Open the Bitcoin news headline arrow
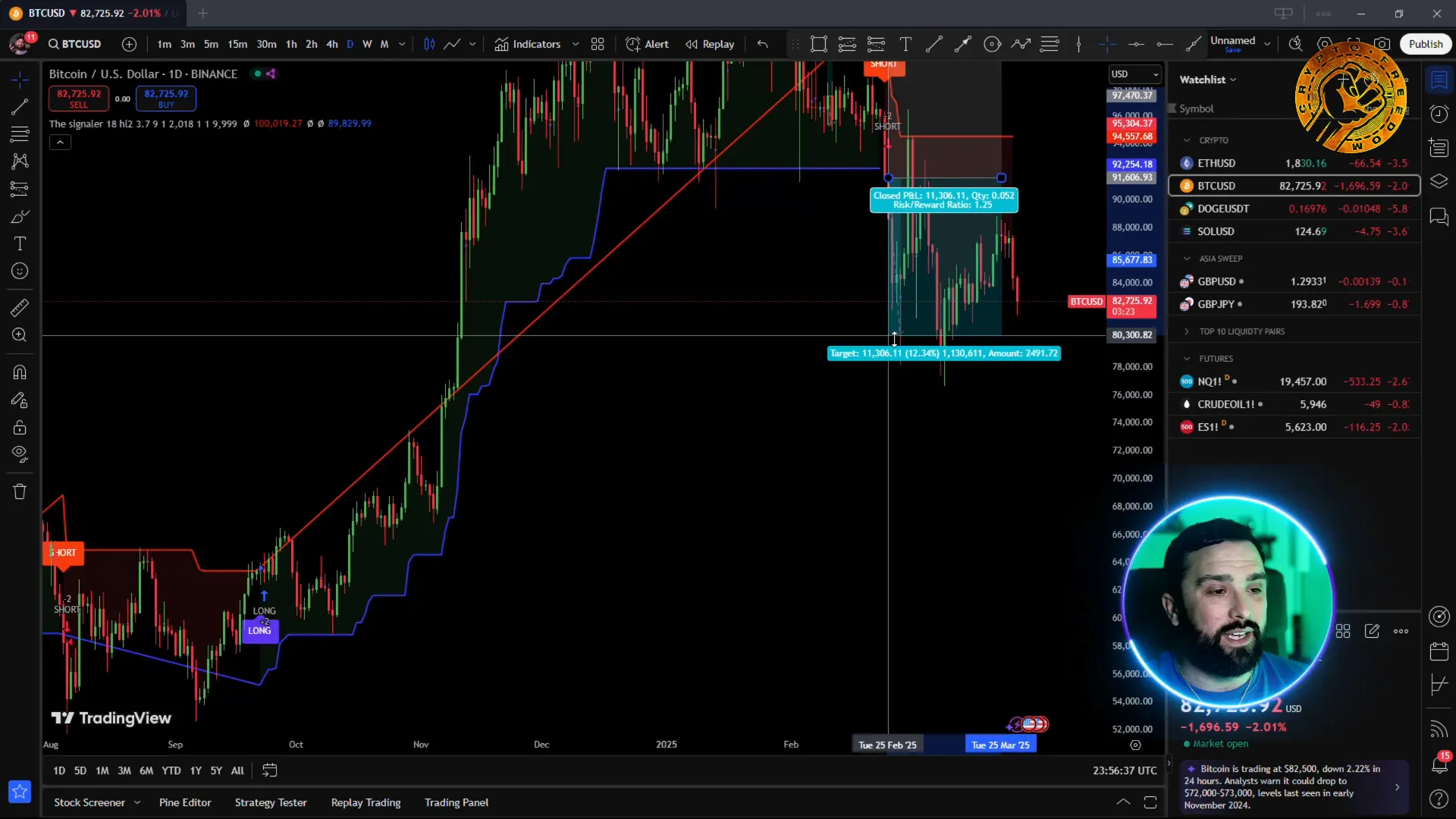 [x=1397, y=787]
